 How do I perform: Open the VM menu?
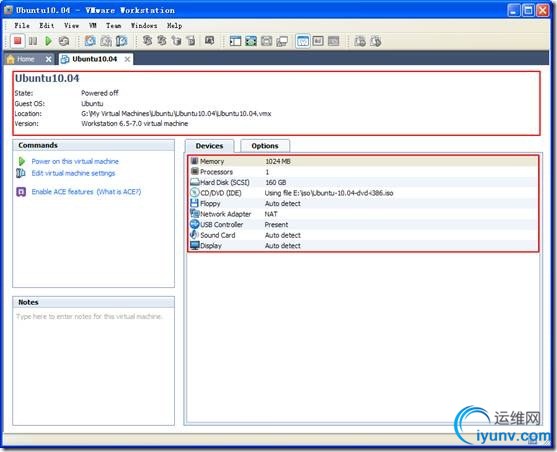click(92, 26)
